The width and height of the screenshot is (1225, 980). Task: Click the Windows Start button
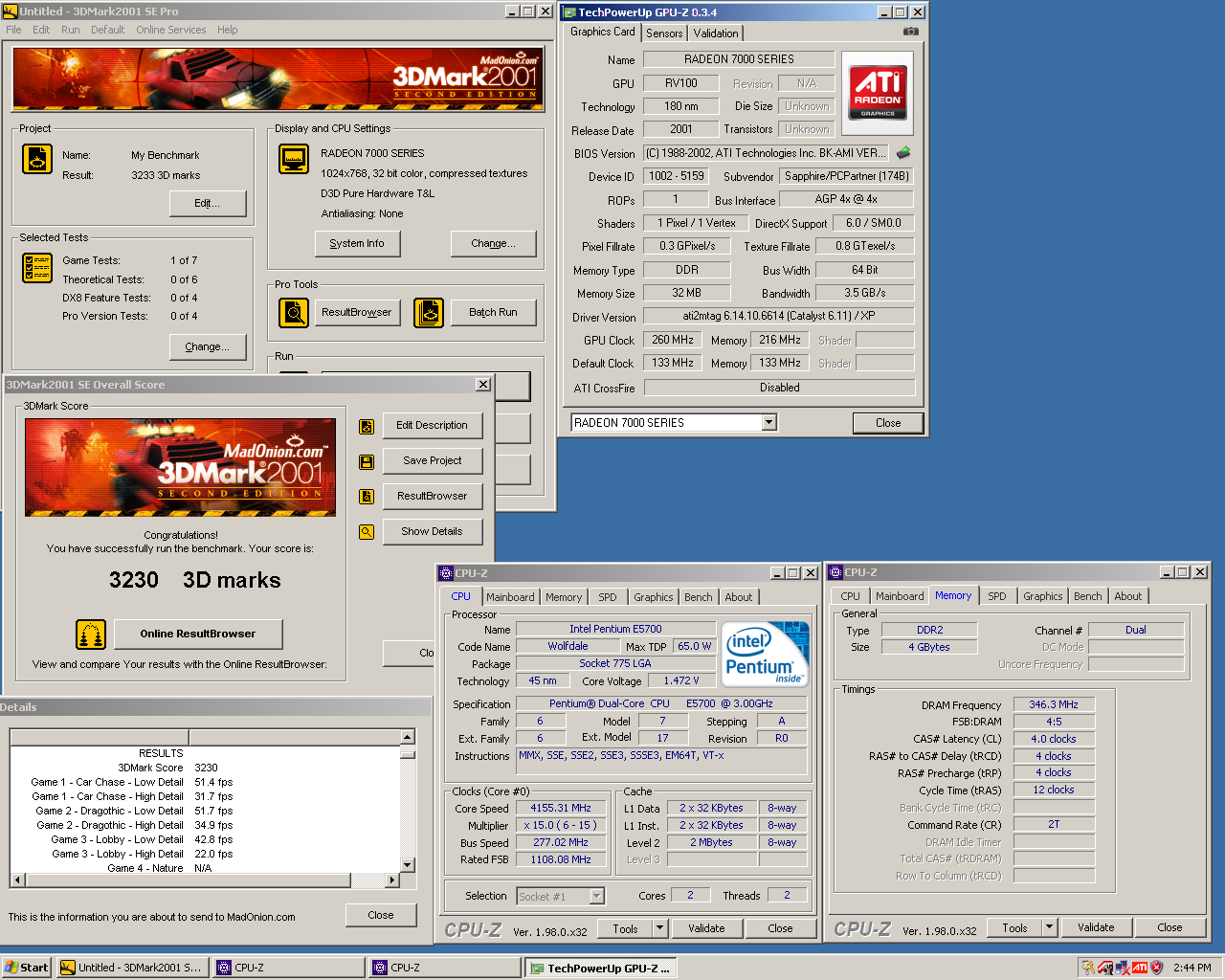[27, 968]
